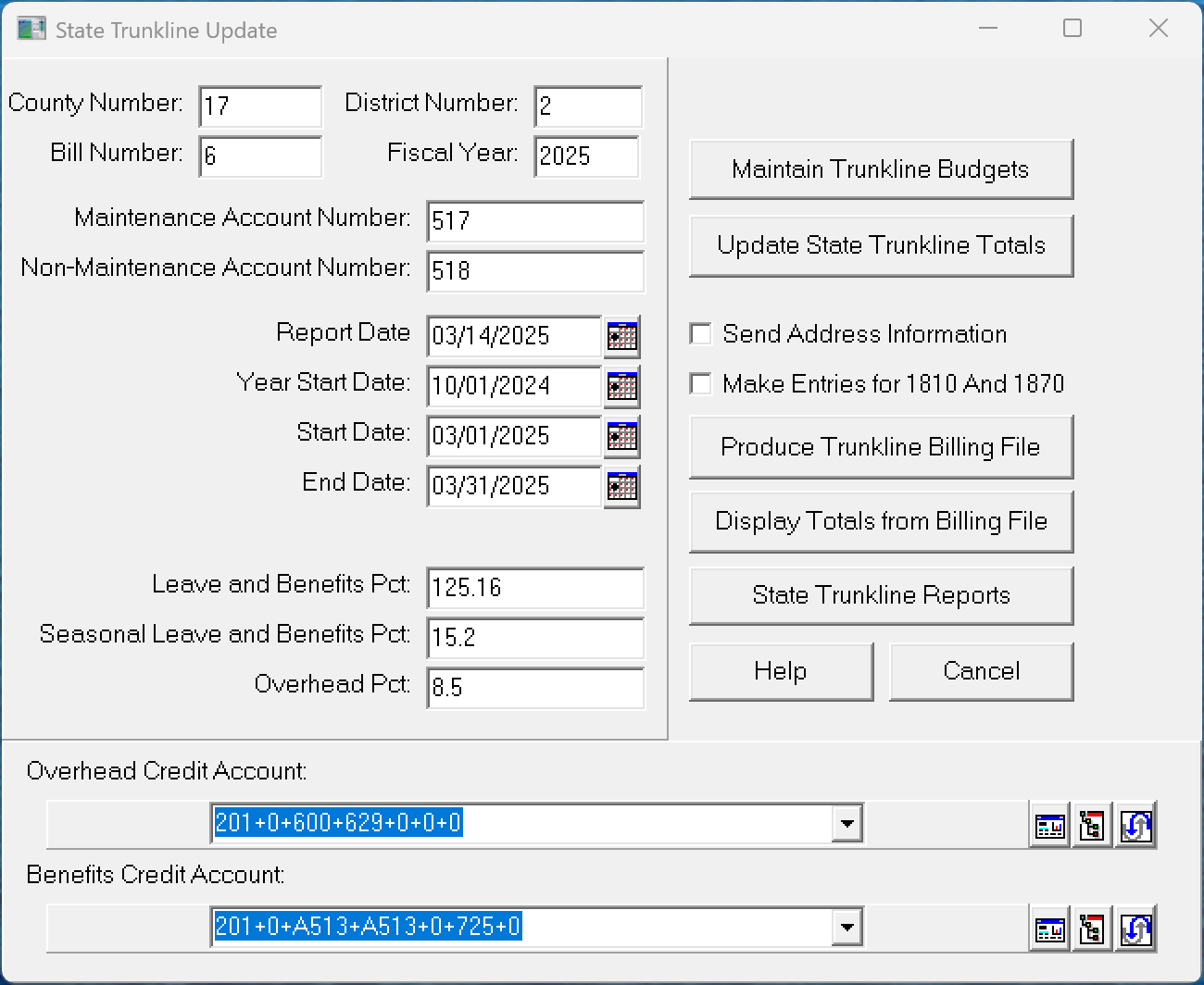1204x985 pixels.
Task: Click undo icon for Benefits Credit Account
Action: pyautogui.click(x=1135, y=929)
